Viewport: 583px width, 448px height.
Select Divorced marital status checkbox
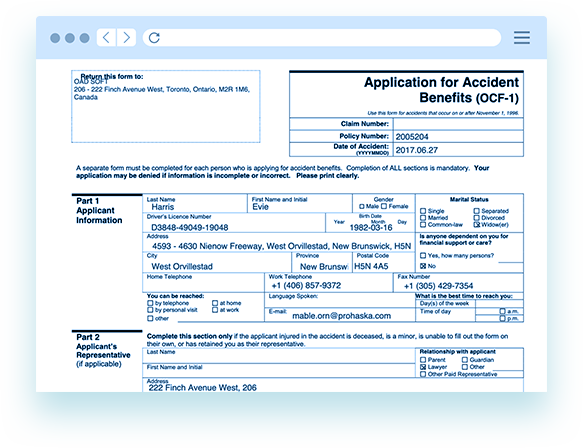[x=476, y=218]
